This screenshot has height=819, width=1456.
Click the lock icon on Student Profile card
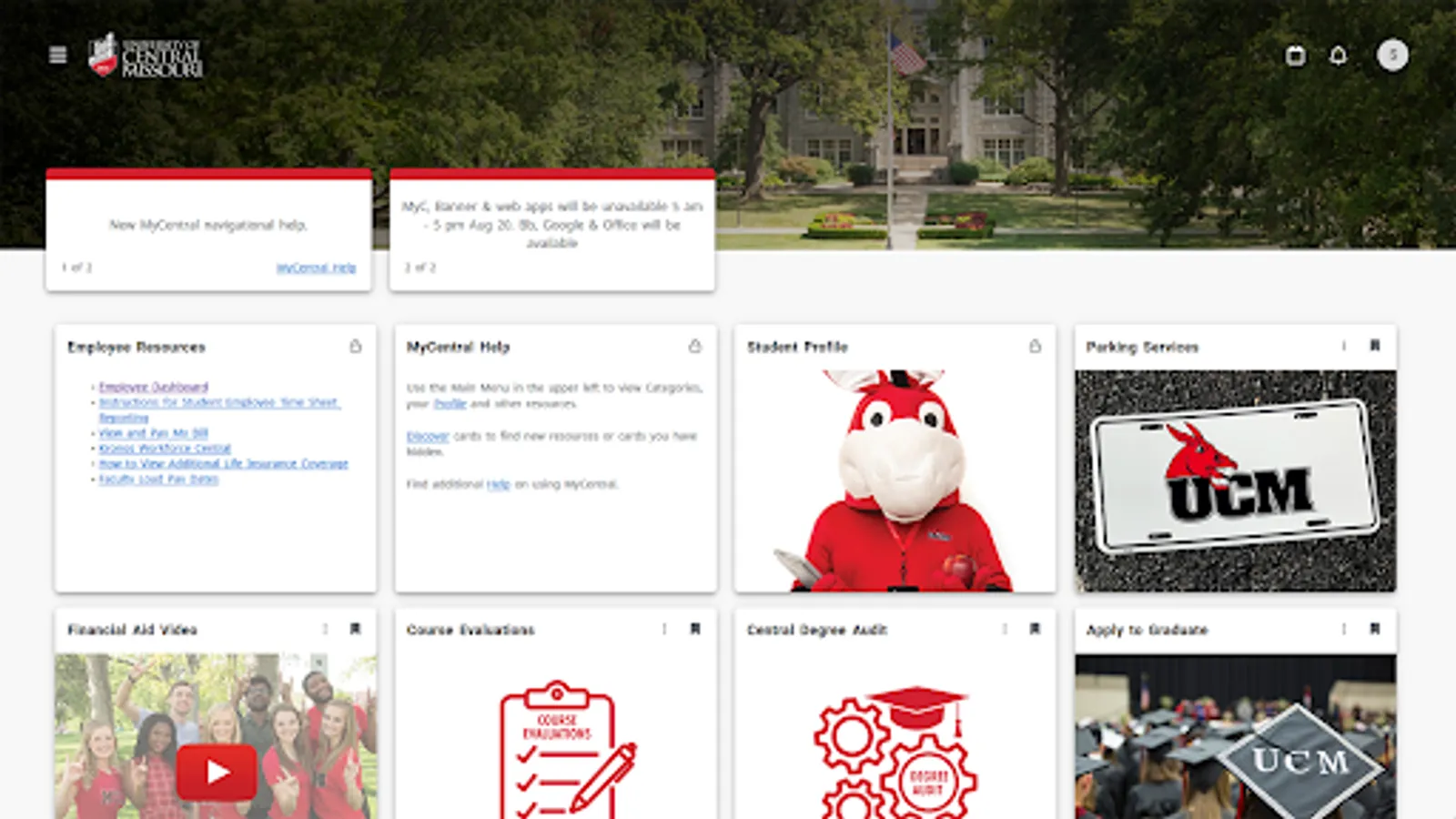(1035, 346)
